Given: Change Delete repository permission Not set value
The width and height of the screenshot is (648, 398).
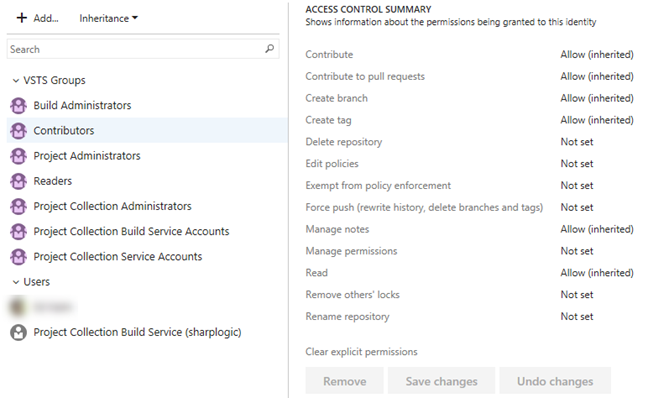Looking at the screenshot, I should point(577,142).
